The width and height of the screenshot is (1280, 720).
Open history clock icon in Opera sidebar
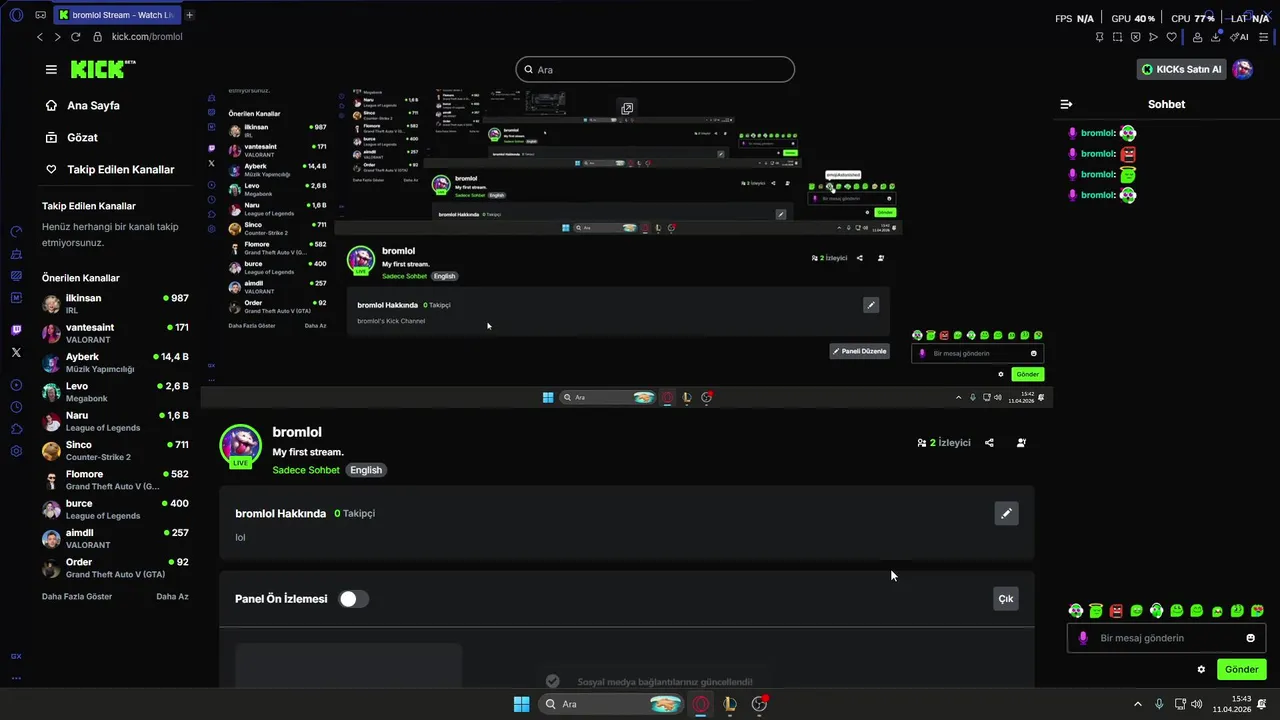coord(16,407)
